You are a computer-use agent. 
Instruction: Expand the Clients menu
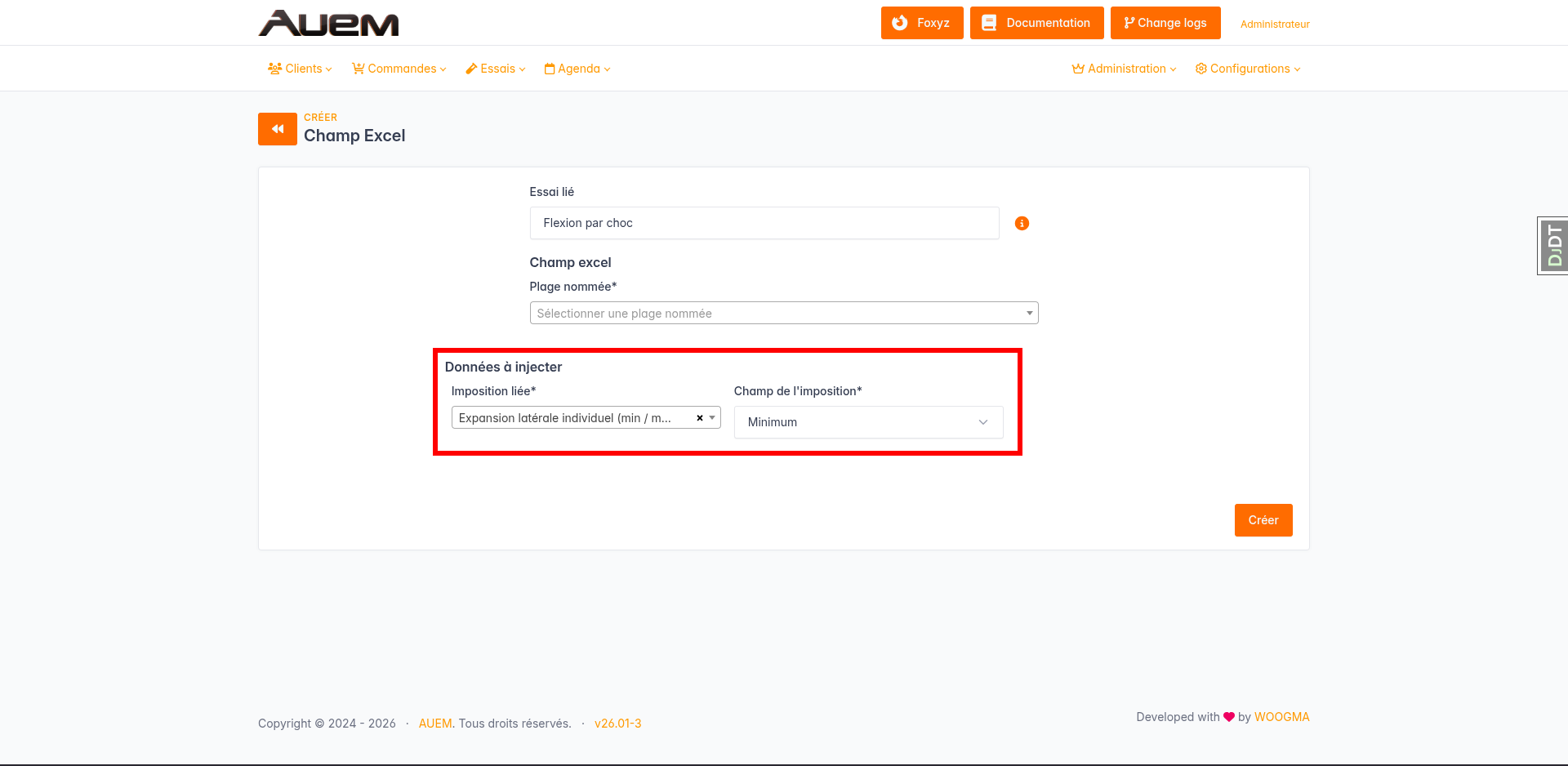click(x=300, y=69)
